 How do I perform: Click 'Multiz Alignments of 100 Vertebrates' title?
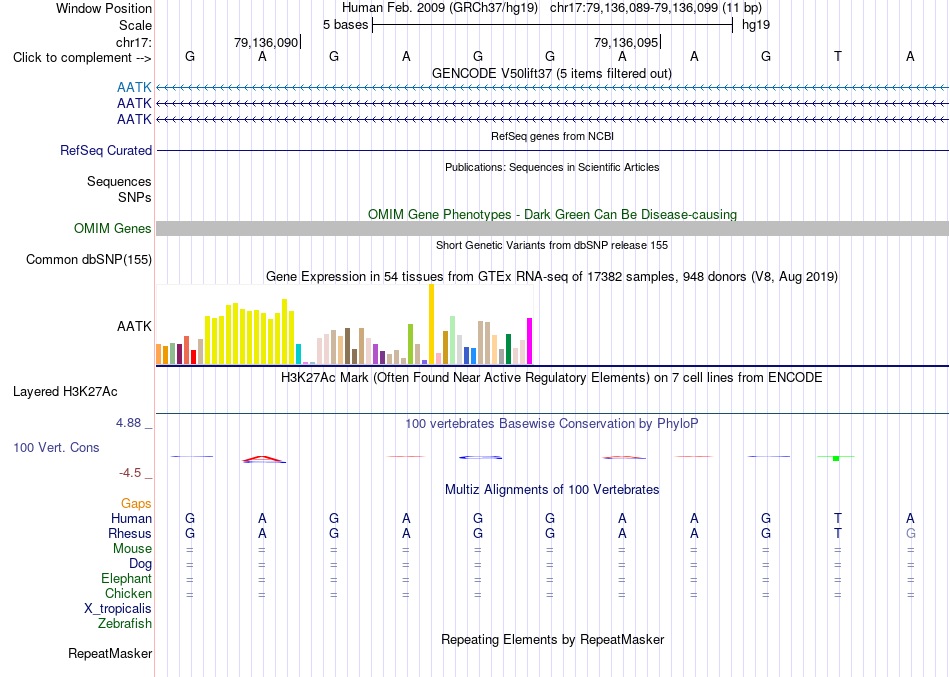[x=552, y=490]
